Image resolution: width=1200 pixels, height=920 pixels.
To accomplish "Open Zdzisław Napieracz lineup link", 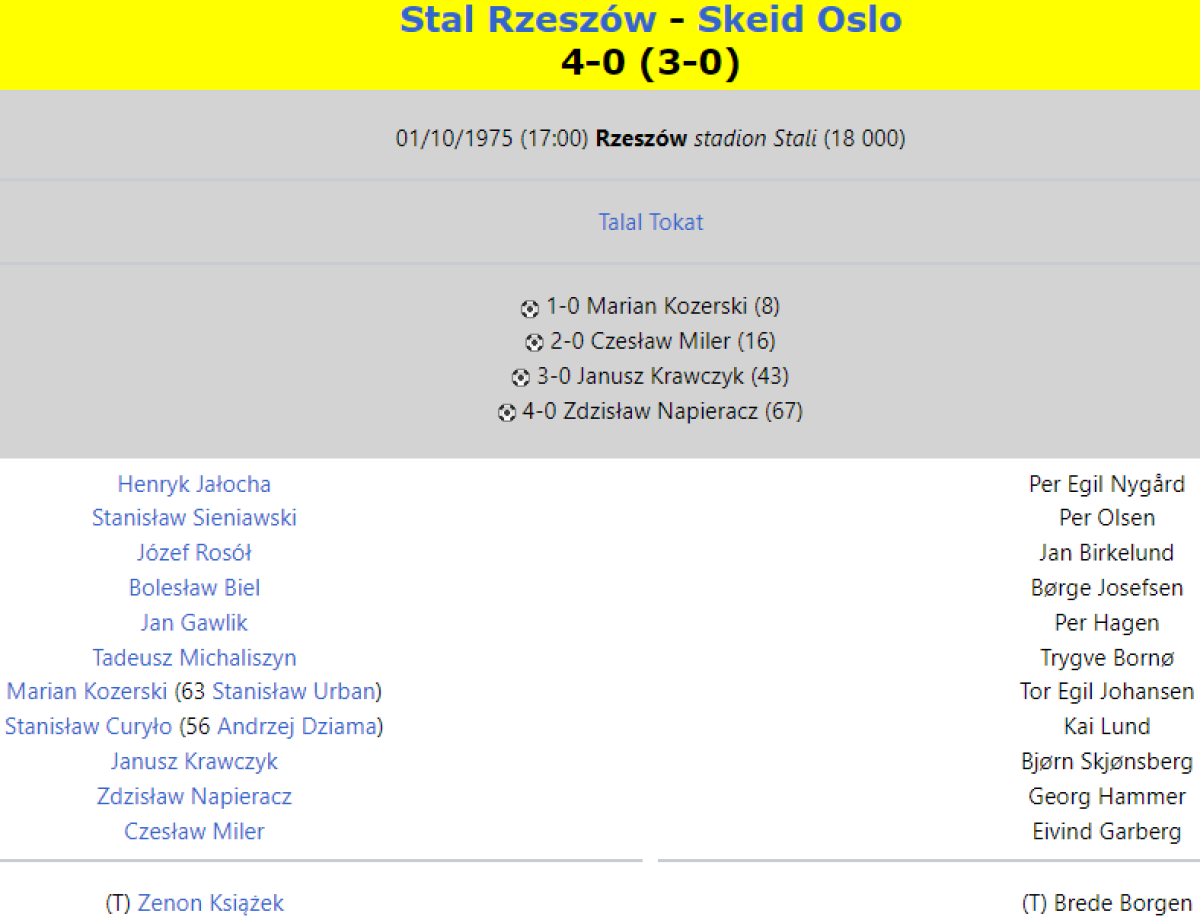I will pyautogui.click(x=194, y=797).
